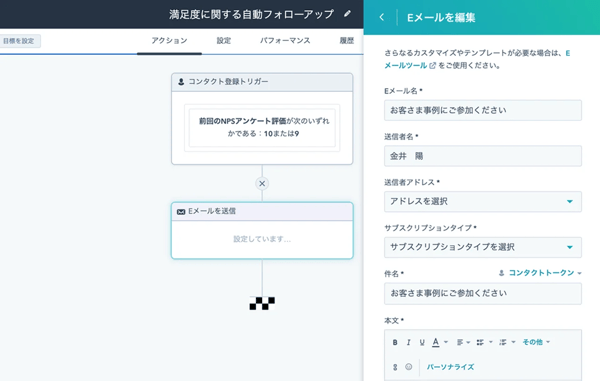Expand the コンタクトトークン menu

click(x=540, y=273)
